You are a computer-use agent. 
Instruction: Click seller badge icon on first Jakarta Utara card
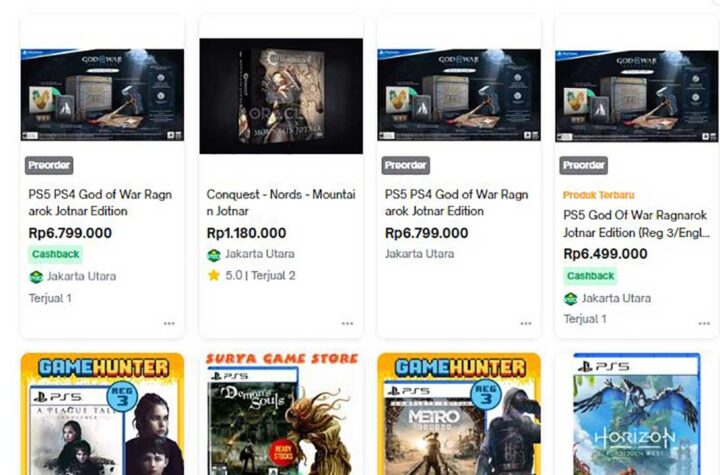point(36,277)
